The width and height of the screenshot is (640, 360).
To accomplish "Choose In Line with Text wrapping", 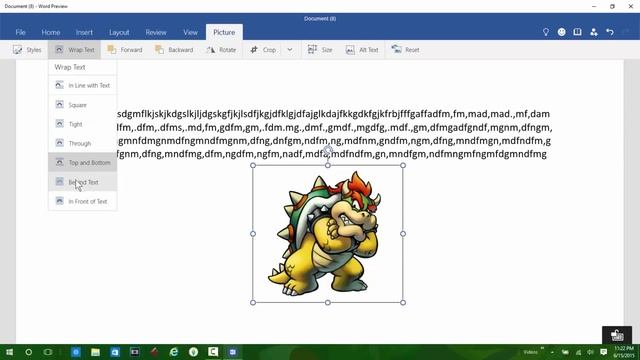I will (x=82, y=85).
